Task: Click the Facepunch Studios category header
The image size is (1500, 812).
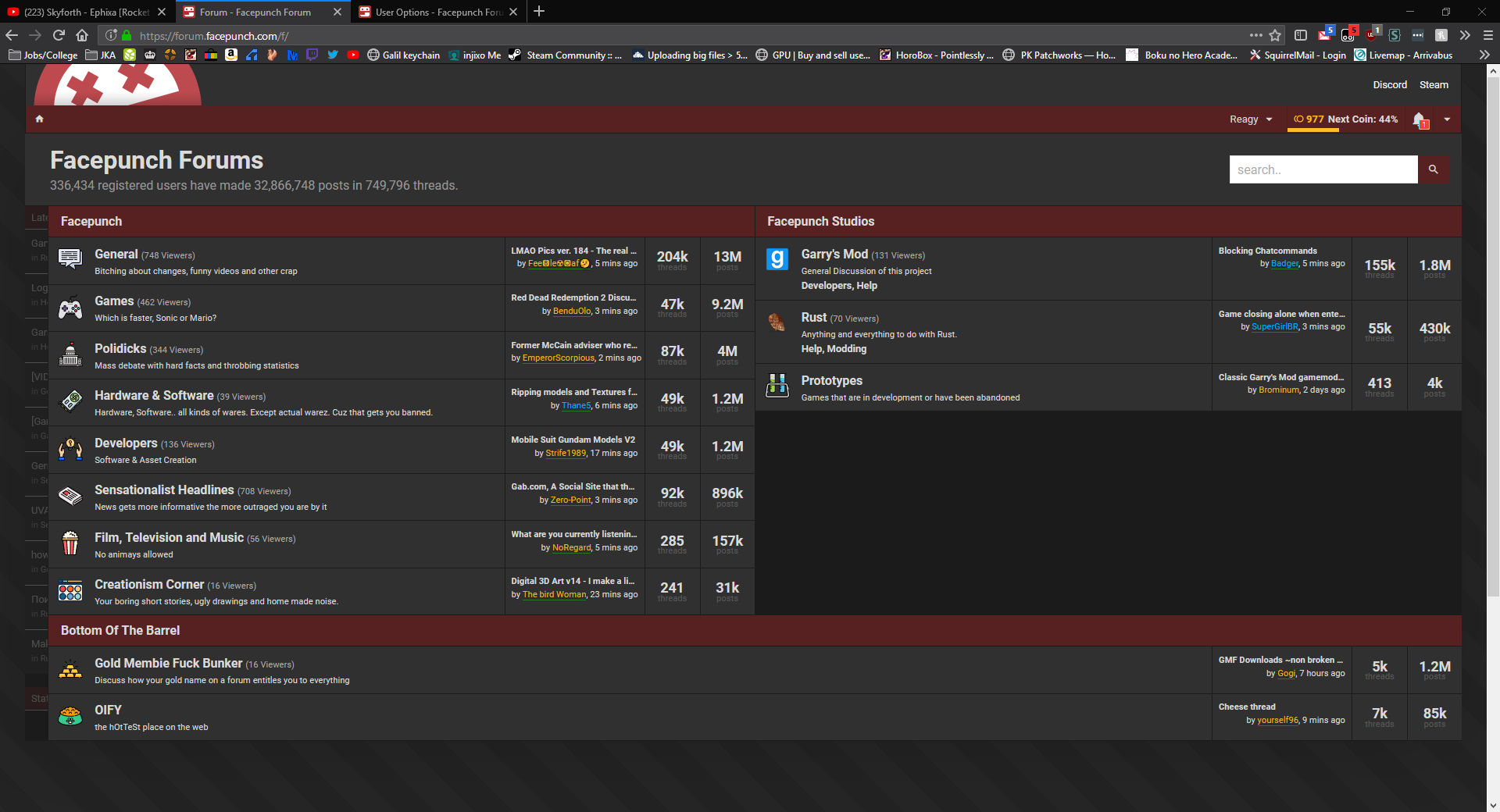Action: [x=820, y=221]
